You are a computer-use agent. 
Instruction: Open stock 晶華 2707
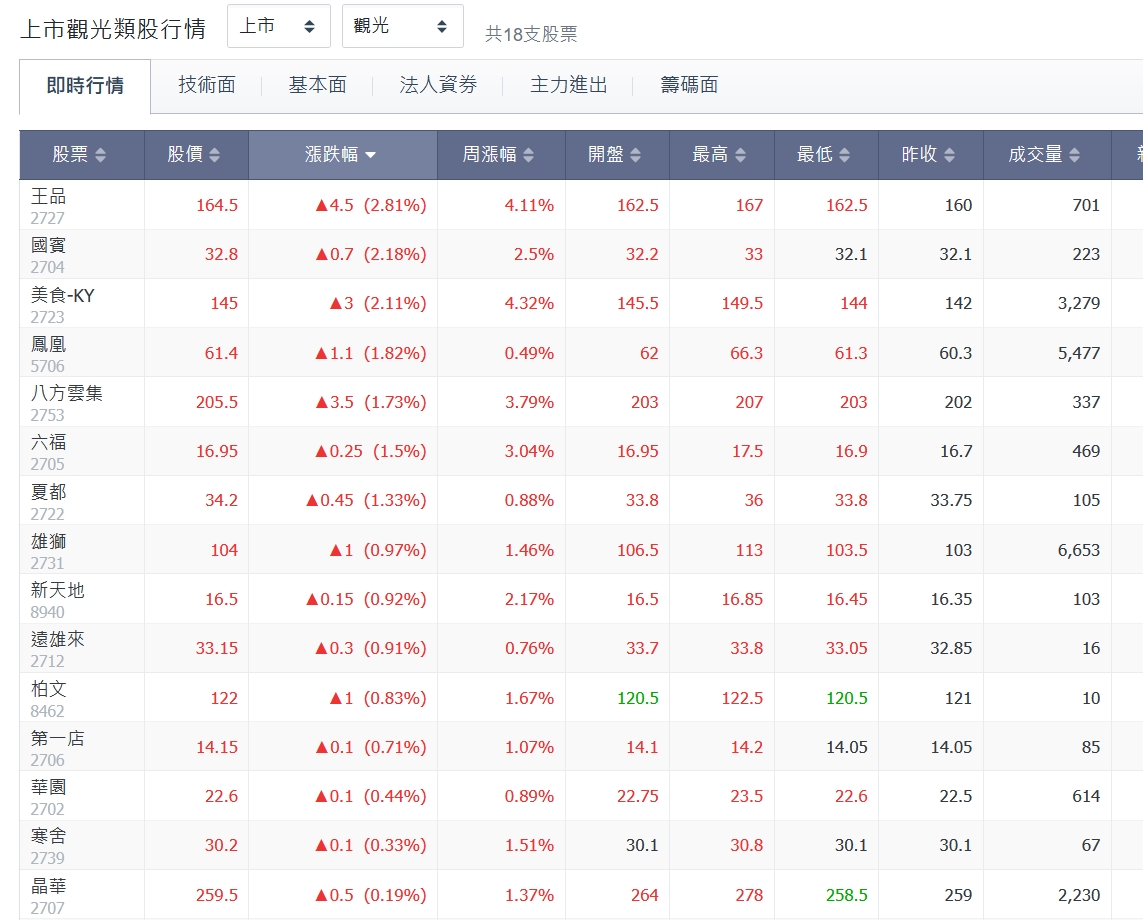click(x=48, y=896)
